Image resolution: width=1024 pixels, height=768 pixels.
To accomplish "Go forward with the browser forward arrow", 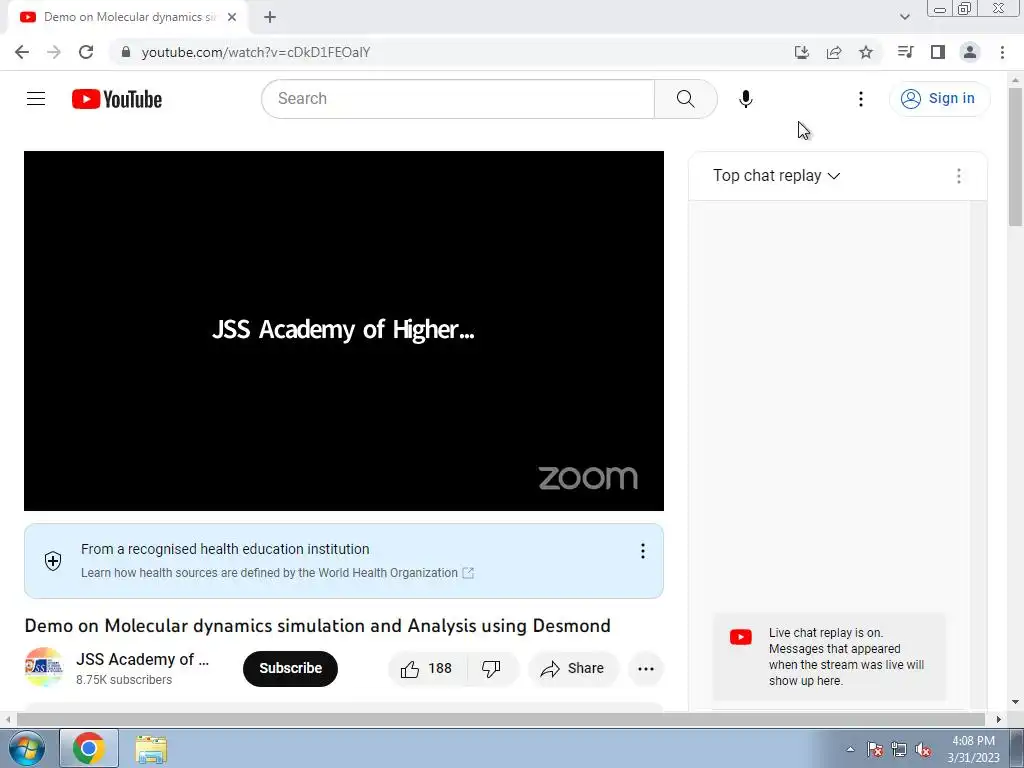I will coord(54,52).
